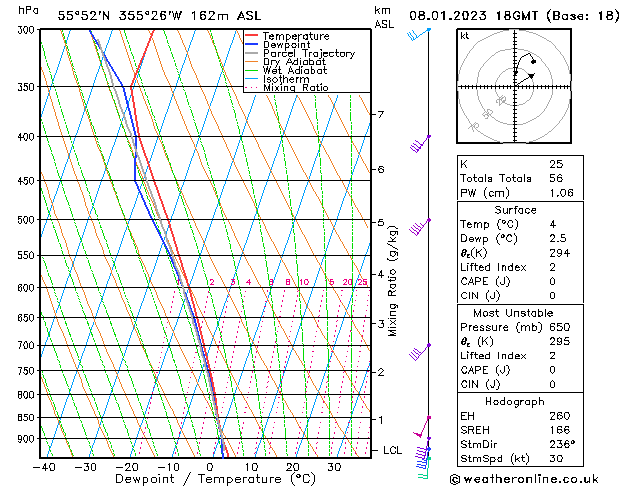Select the Dry Adiabat legend entry

285,62
